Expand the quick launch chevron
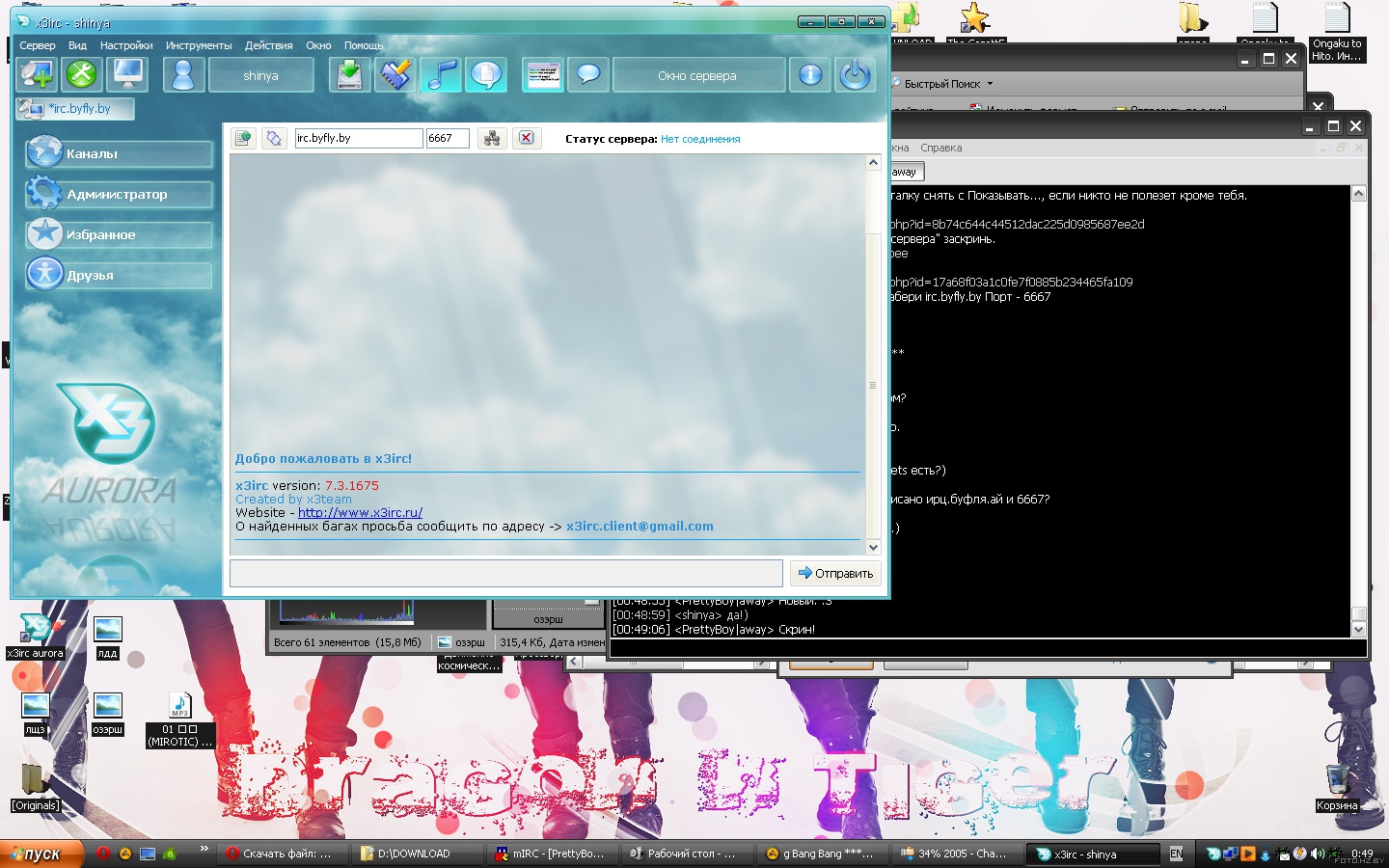This screenshot has width=1389, height=868. [204, 849]
